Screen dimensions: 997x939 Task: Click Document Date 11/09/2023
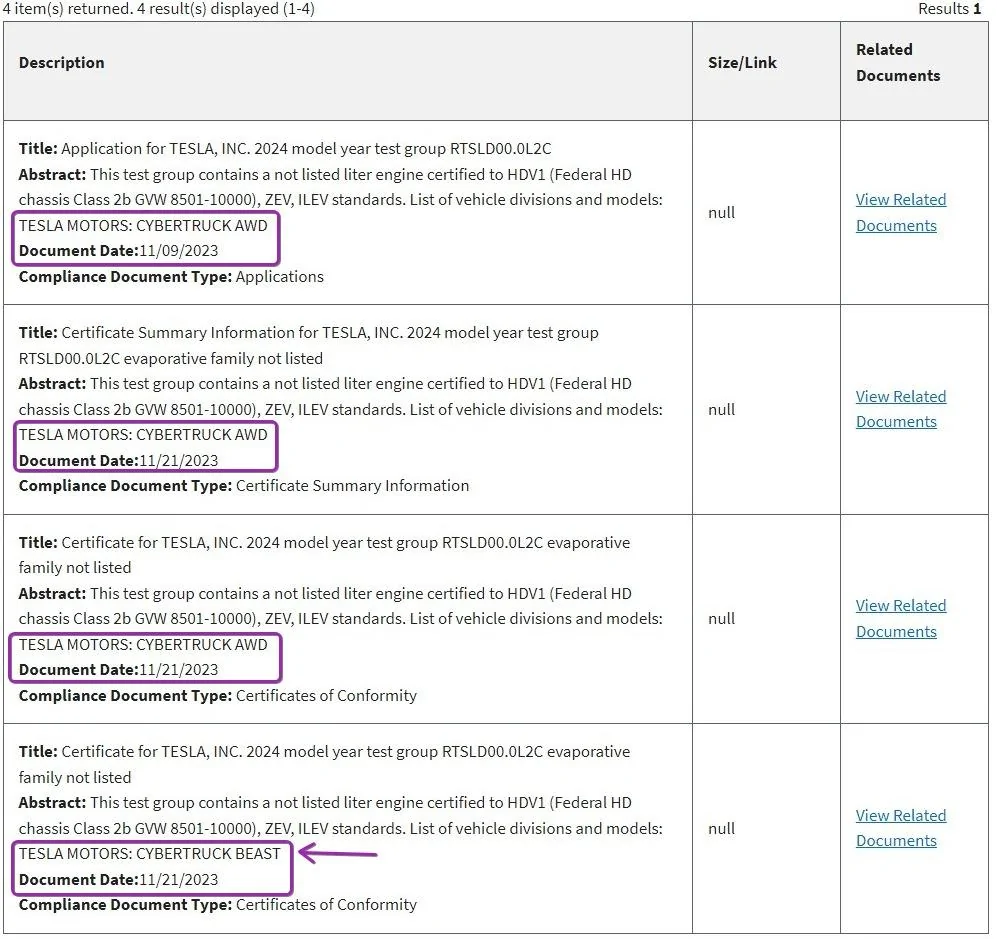click(x=118, y=250)
